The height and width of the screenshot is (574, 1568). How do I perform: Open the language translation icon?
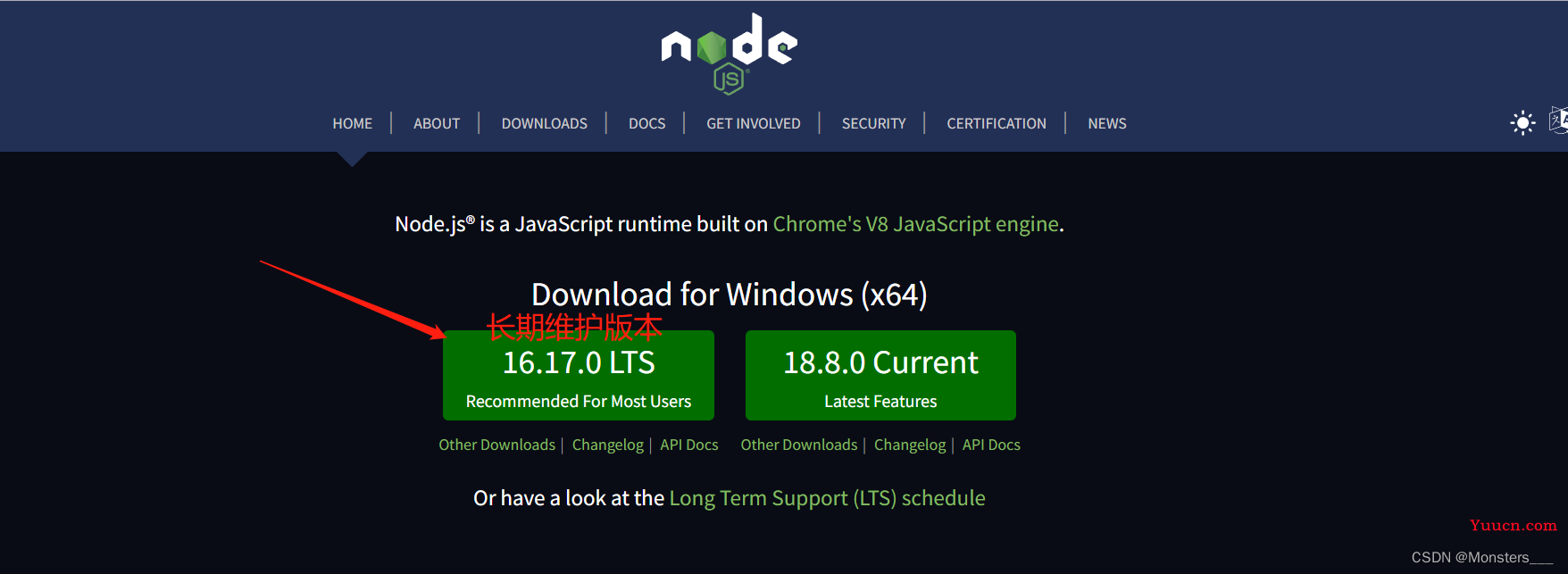click(1559, 121)
